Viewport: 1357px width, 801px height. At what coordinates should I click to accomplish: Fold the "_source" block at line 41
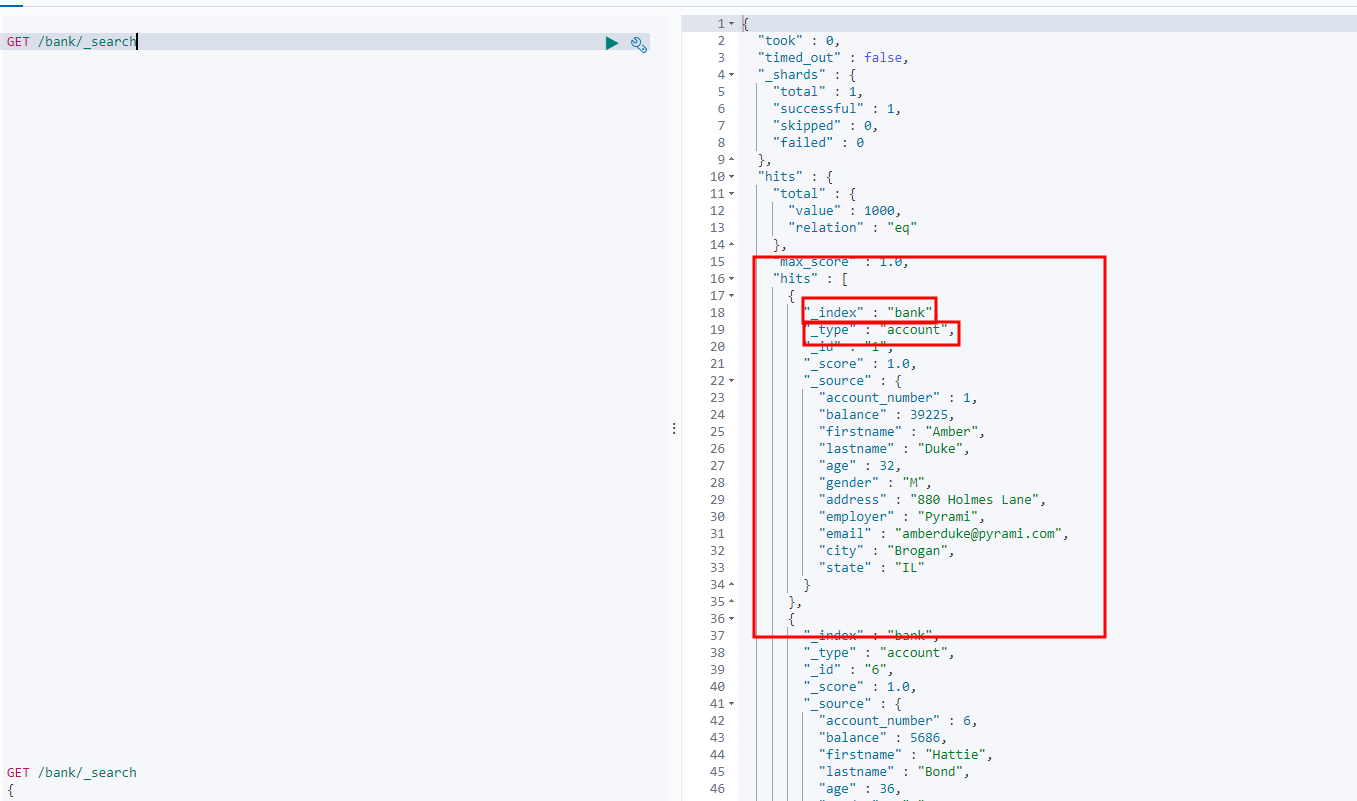[x=732, y=703]
